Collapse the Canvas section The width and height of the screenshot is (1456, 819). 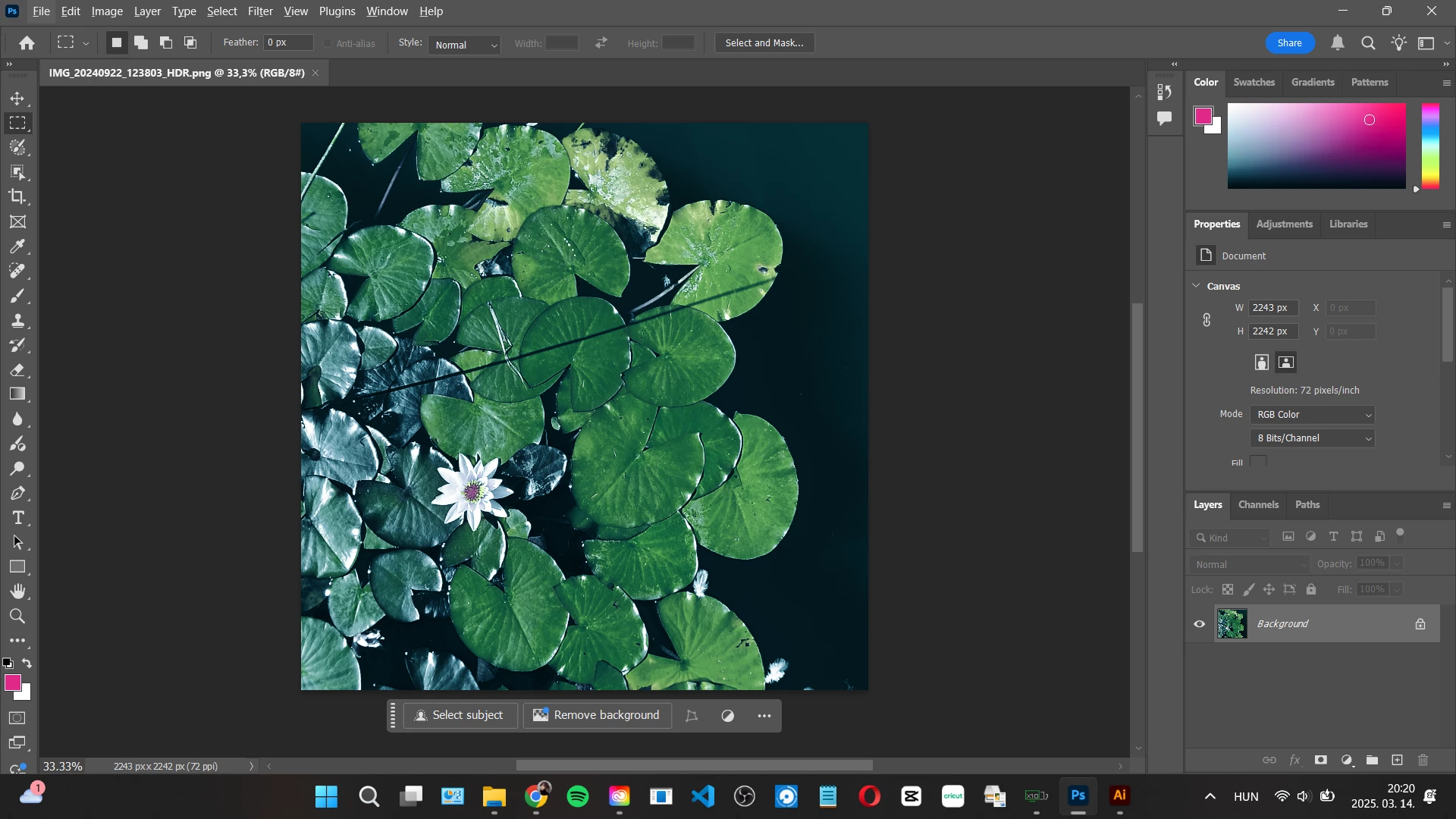[1197, 286]
